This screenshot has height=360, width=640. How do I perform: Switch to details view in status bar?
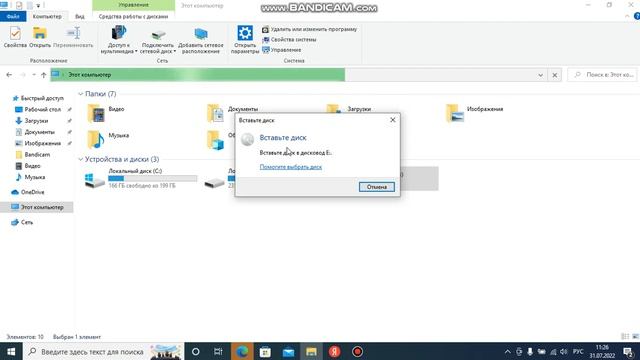click(625, 336)
